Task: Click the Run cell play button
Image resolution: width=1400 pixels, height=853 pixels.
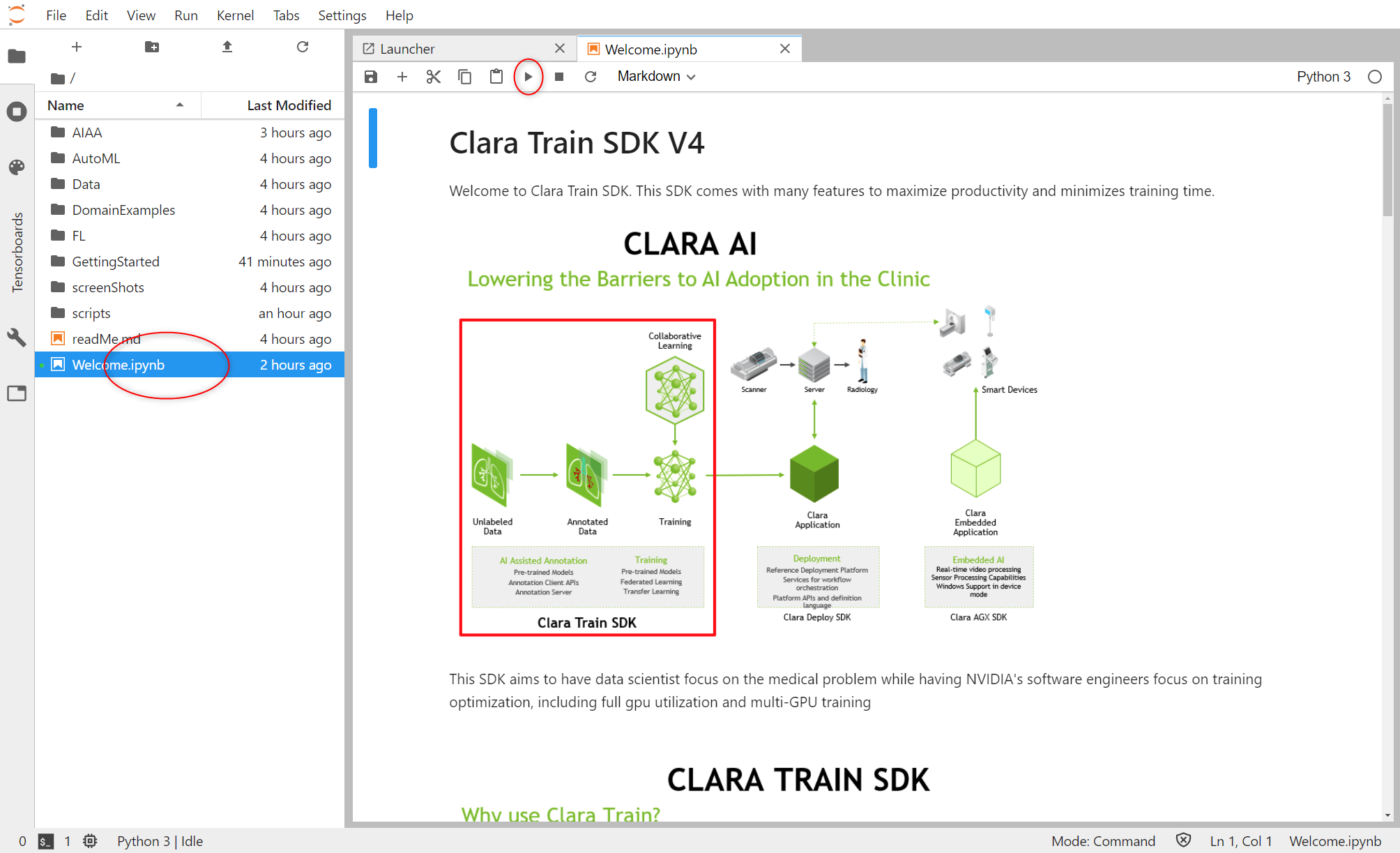Action: pos(528,77)
